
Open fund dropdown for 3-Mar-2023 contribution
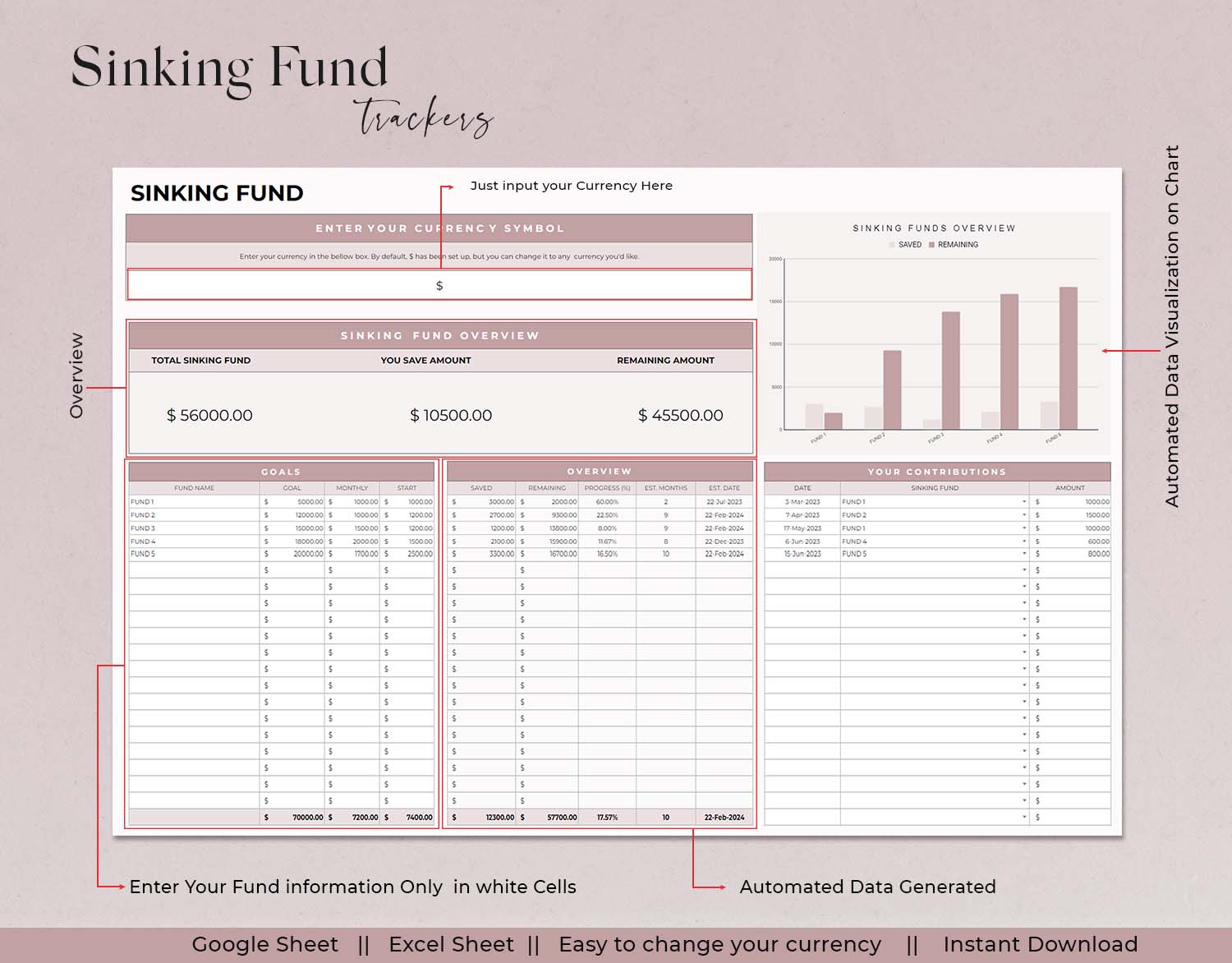pos(1024,501)
